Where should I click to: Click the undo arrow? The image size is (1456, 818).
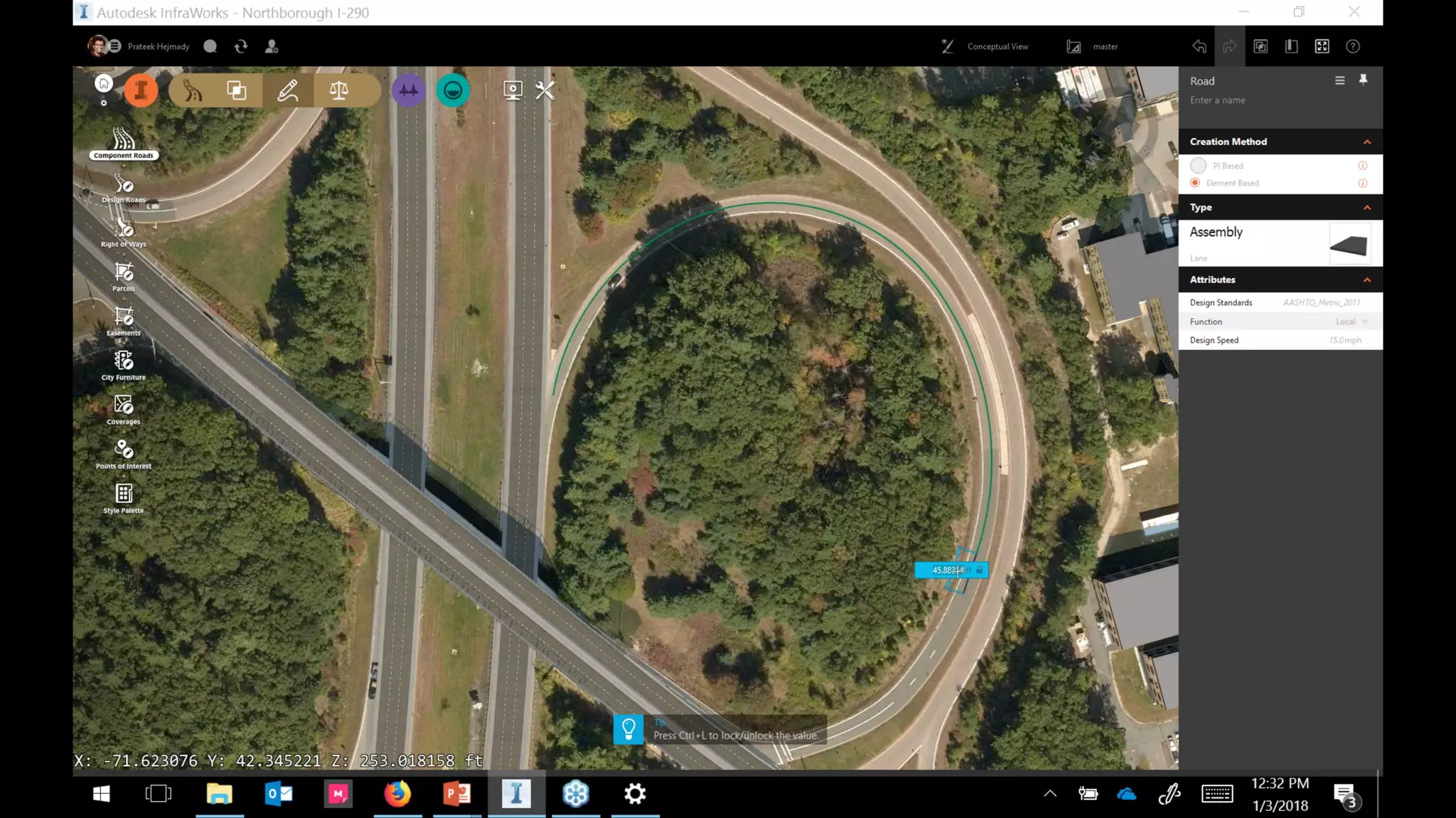1199,46
